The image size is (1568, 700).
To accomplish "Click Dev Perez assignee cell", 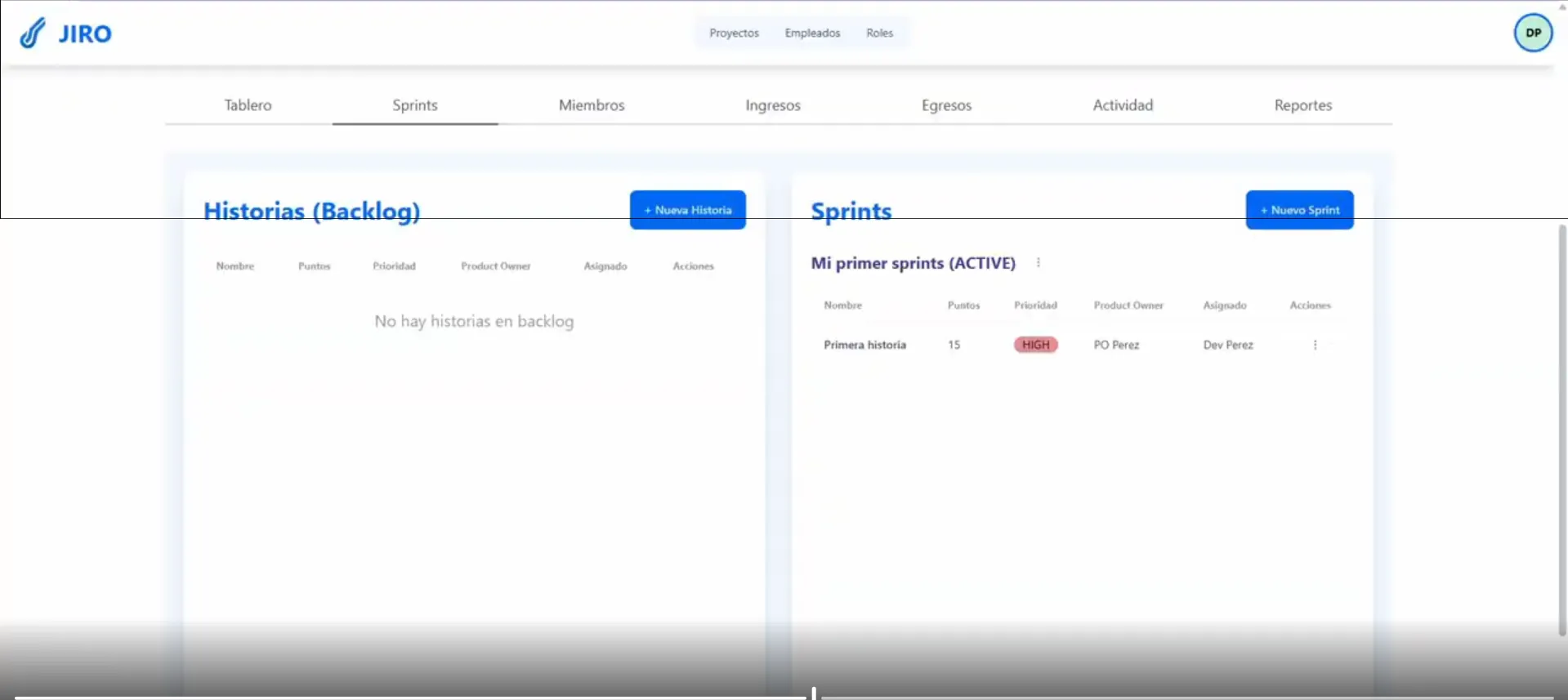I will 1227,345.
